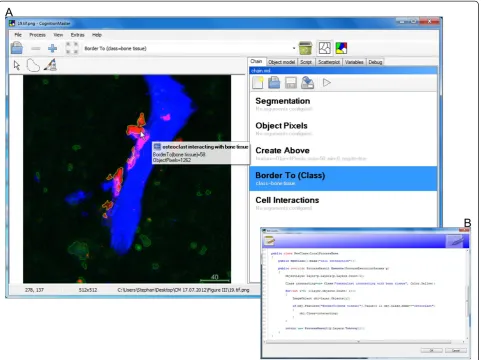483x360 pixels.
Task: Click the fit-to-window arrows icon
Action: [x=72, y=48]
